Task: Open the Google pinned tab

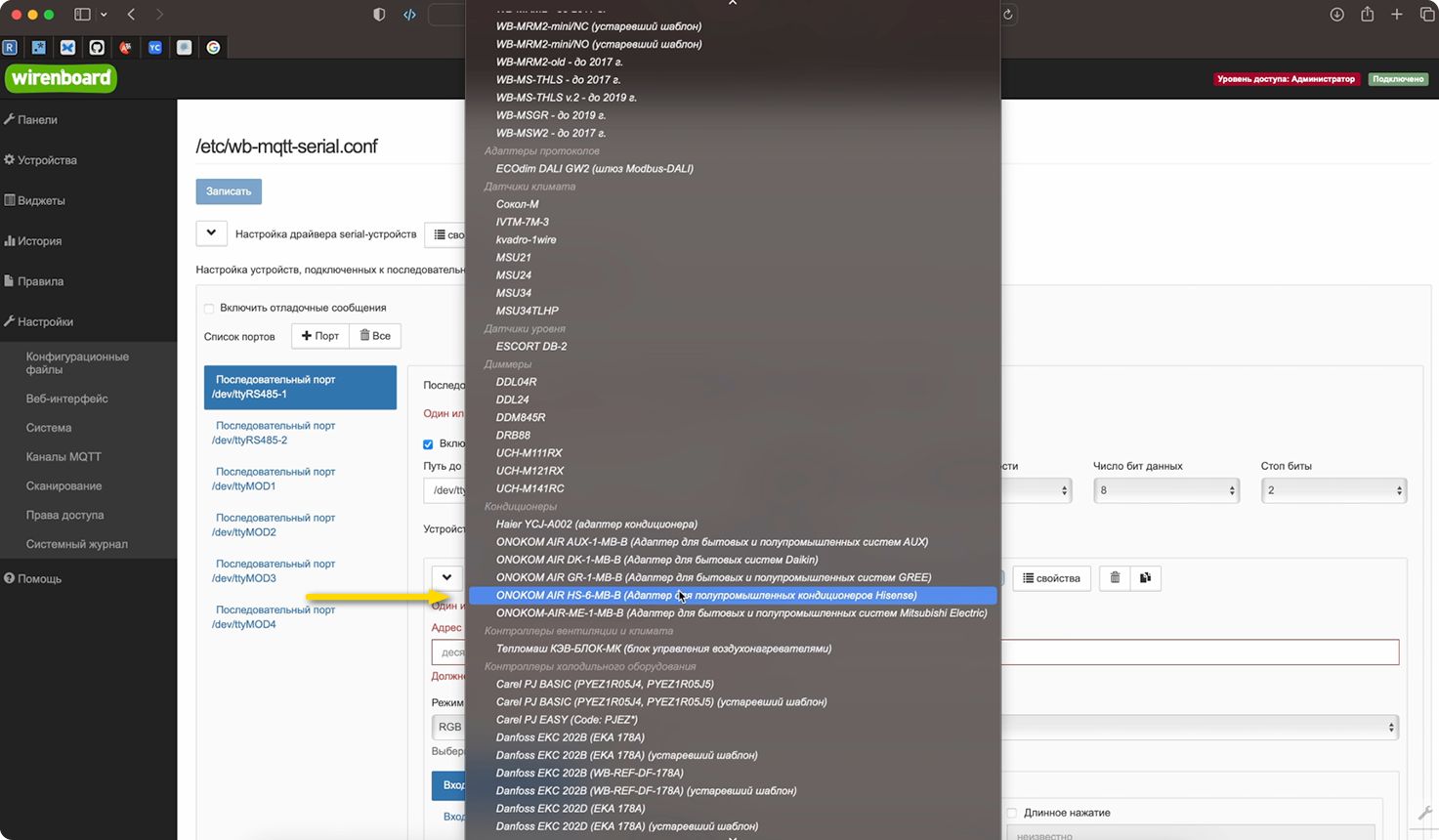Action: (213, 47)
